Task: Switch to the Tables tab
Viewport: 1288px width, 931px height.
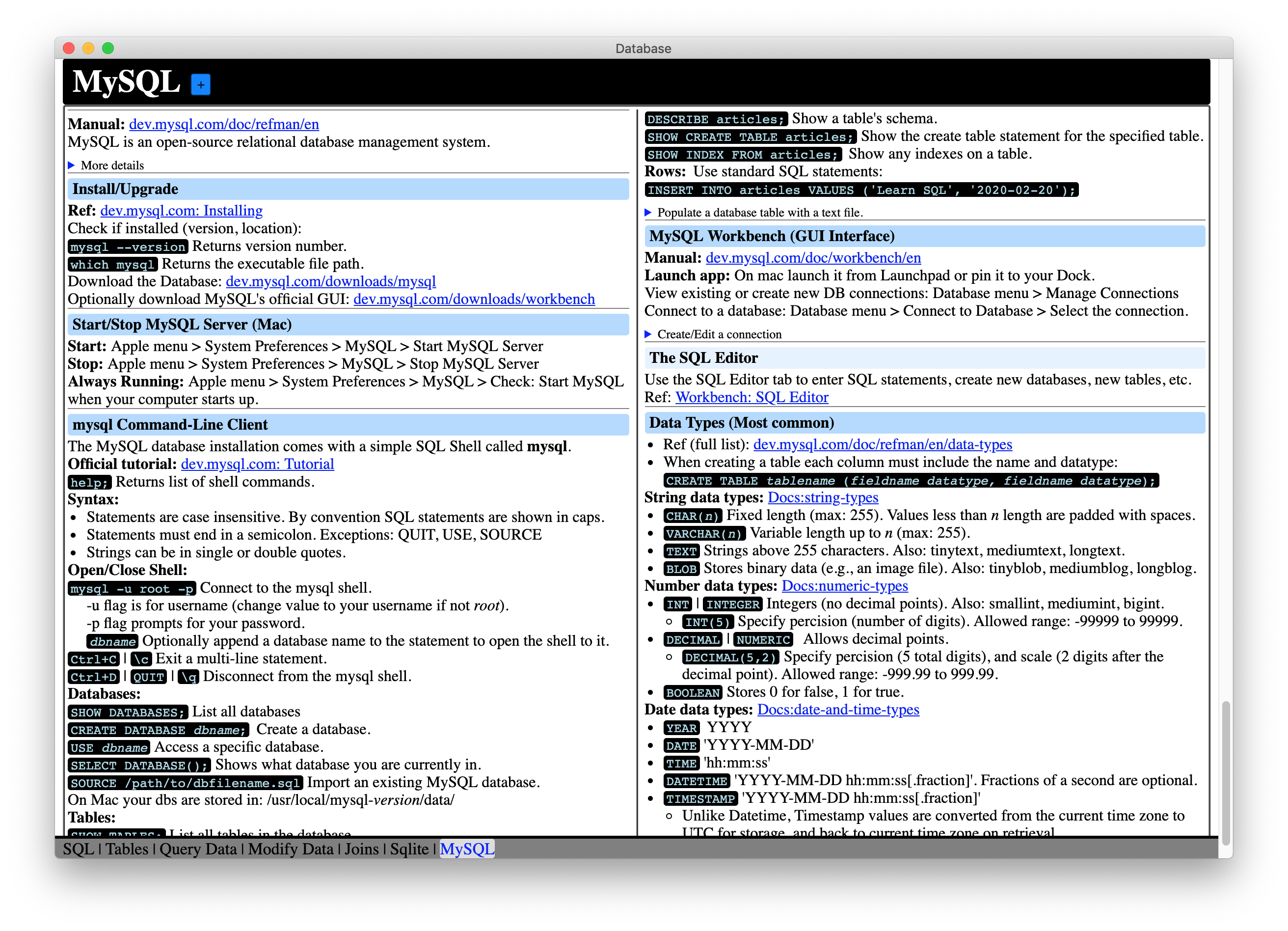Action: pyautogui.click(x=127, y=849)
